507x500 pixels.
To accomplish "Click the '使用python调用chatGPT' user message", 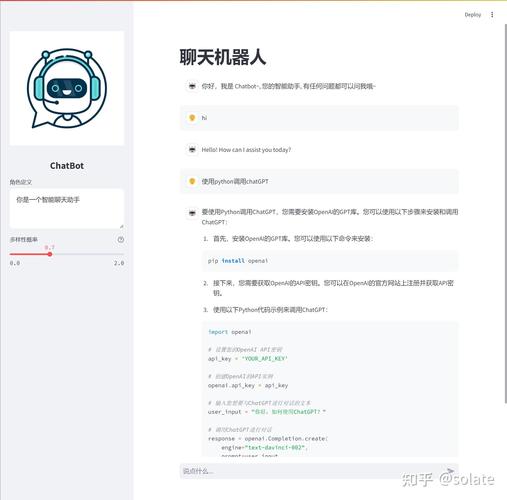I will click(235, 181).
